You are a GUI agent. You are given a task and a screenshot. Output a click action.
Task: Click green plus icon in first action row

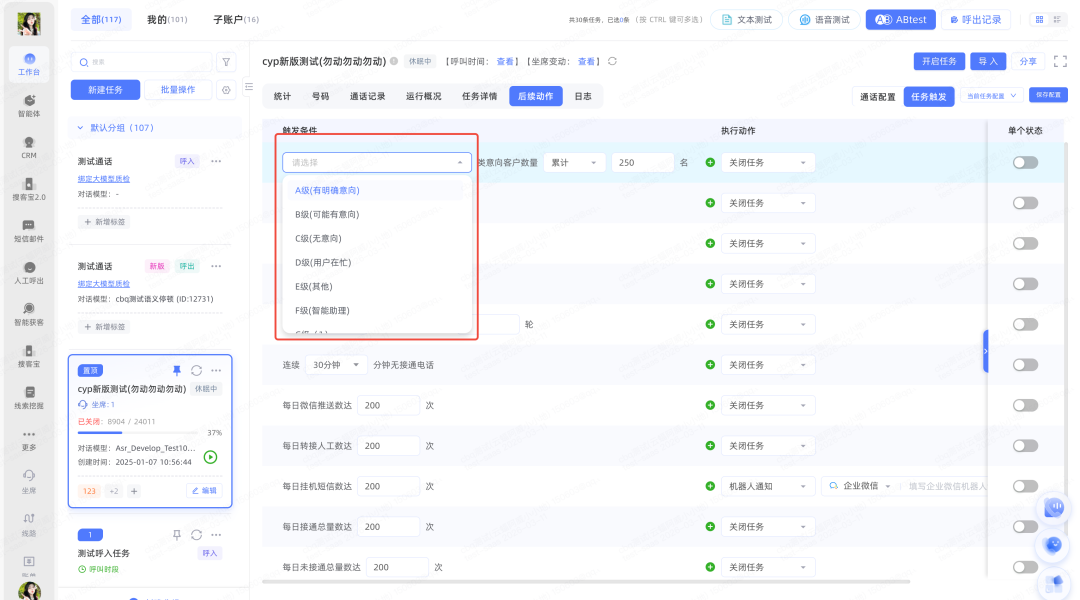click(x=710, y=162)
